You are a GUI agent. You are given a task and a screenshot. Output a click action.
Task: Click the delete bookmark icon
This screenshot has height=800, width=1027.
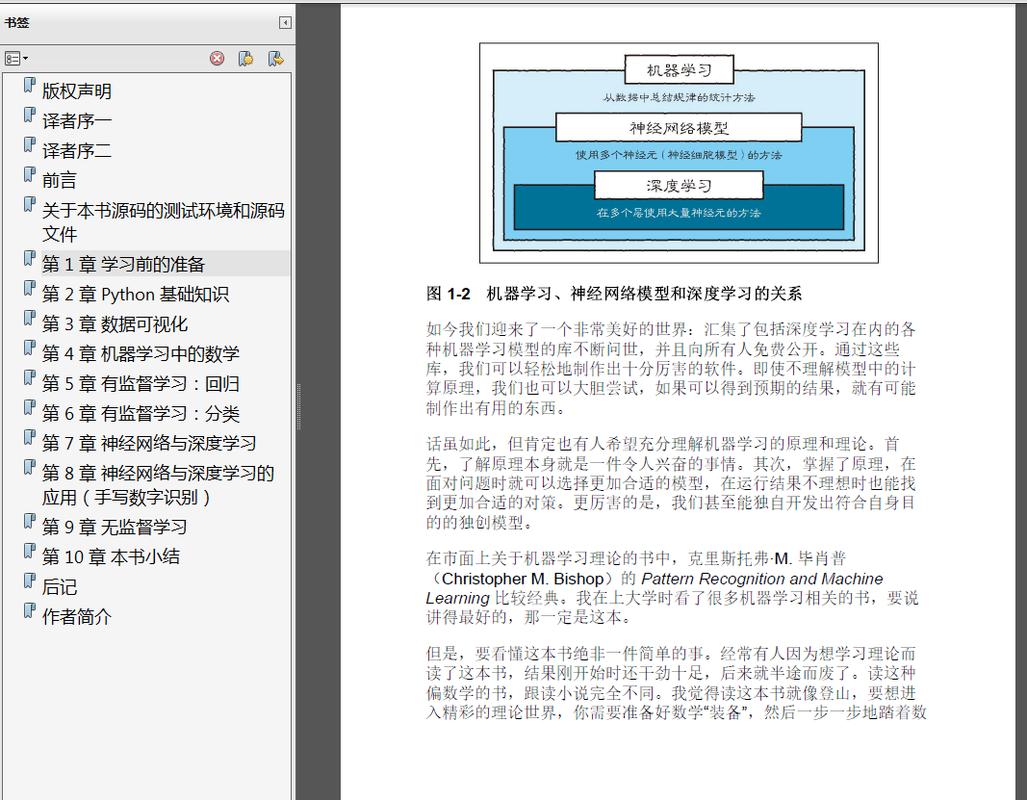click(216, 57)
